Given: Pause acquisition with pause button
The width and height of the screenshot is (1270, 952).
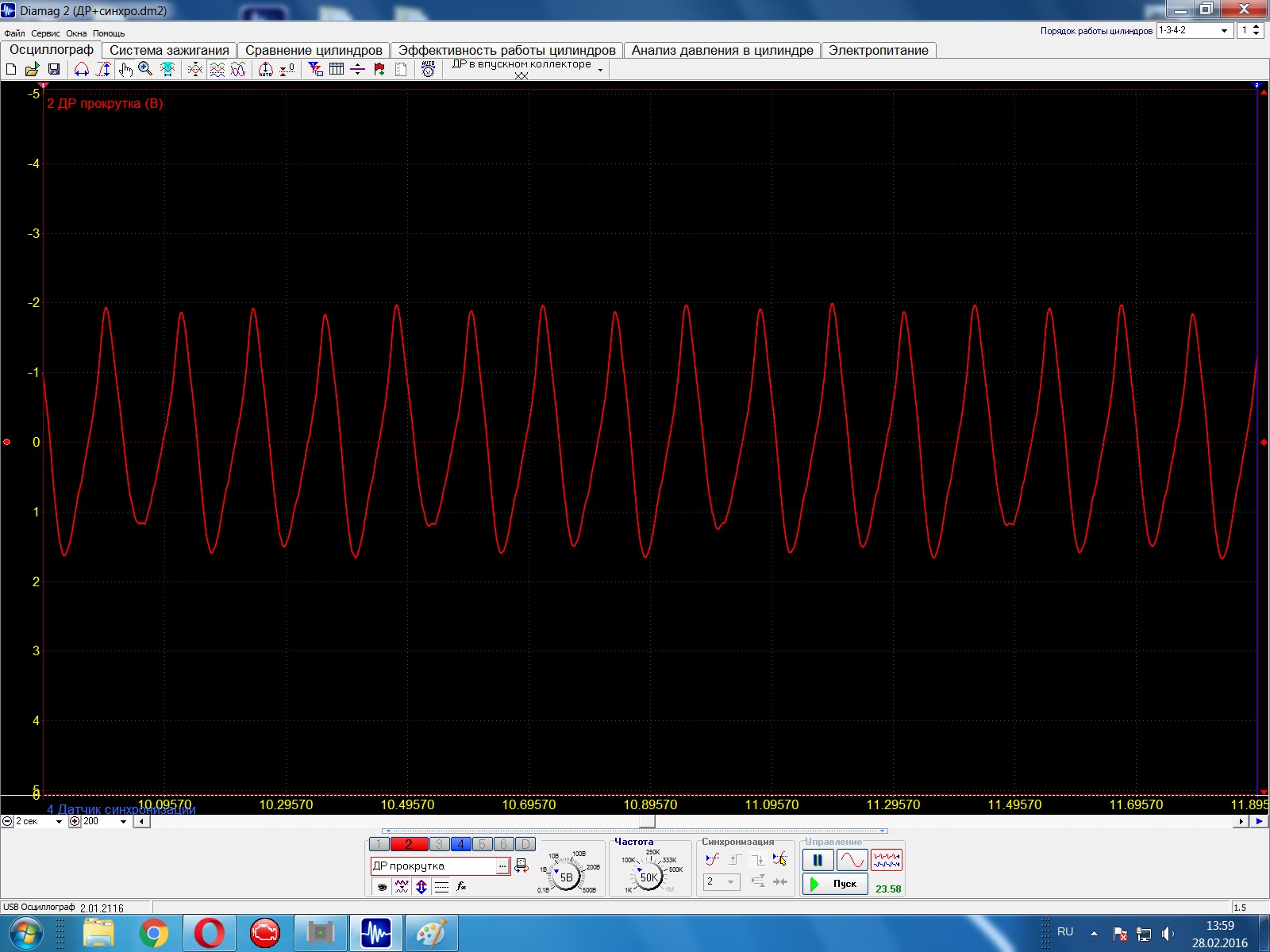Looking at the screenshot, I should tap(818, 860).
